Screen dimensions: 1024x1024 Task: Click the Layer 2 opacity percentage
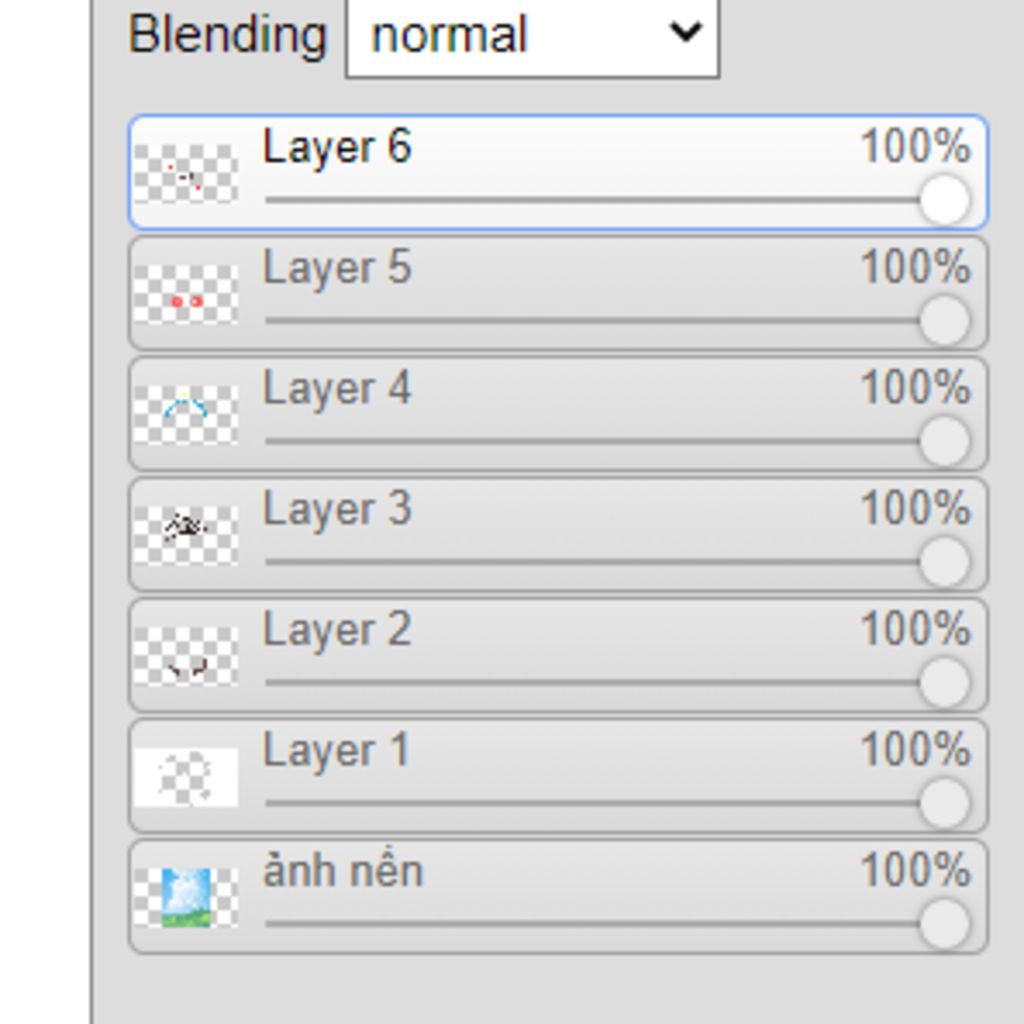point(915,630)
